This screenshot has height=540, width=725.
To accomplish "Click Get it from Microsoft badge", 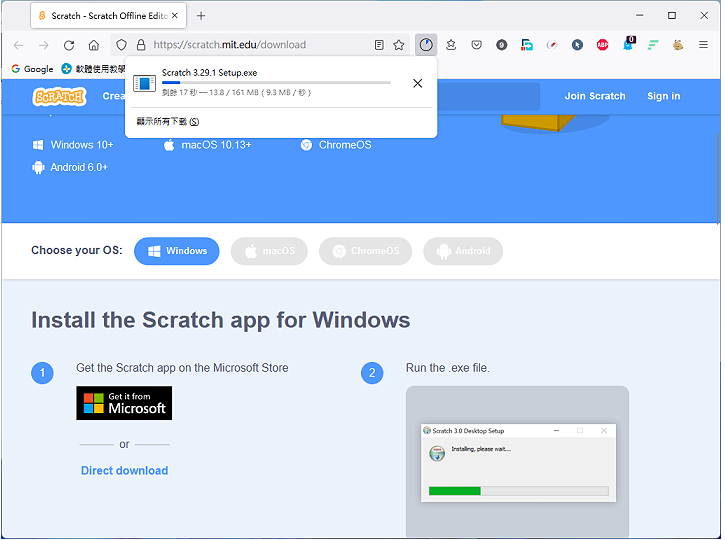I will point(124,403).
